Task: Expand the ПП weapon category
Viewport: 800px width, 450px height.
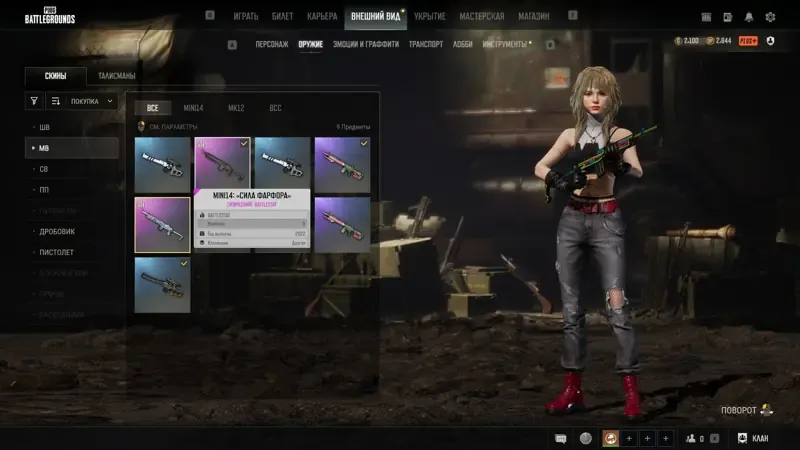Action: coord(44,190)
